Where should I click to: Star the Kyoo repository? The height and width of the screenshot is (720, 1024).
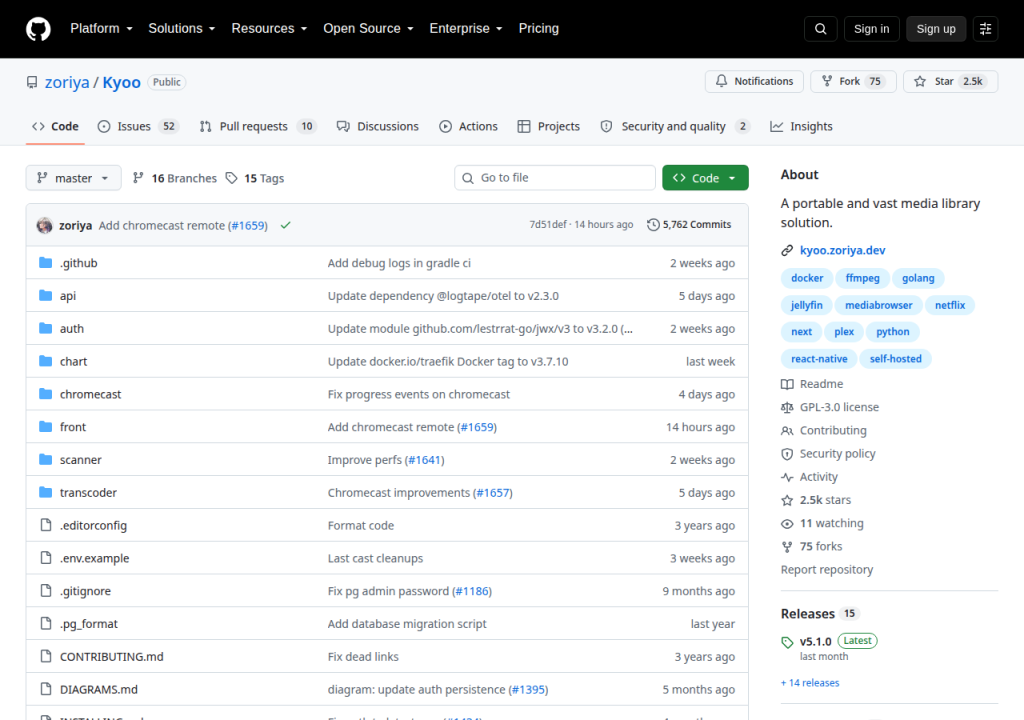pos(950,81)
